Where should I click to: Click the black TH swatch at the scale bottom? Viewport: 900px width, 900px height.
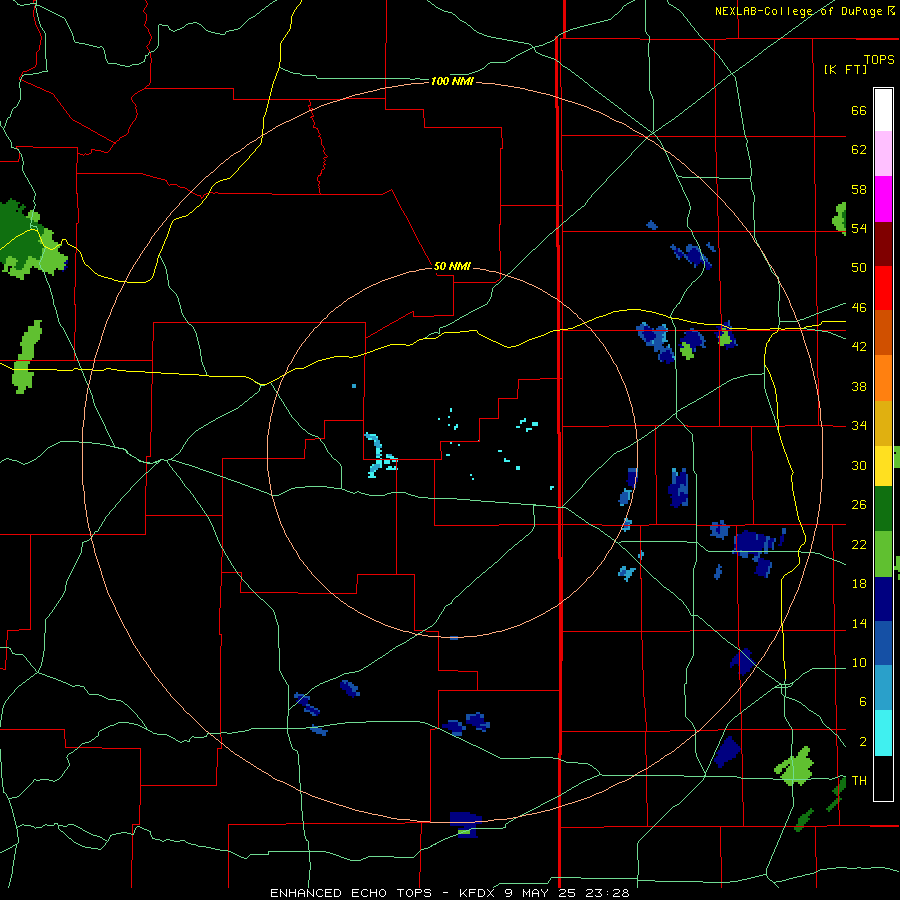pos(883,778)
